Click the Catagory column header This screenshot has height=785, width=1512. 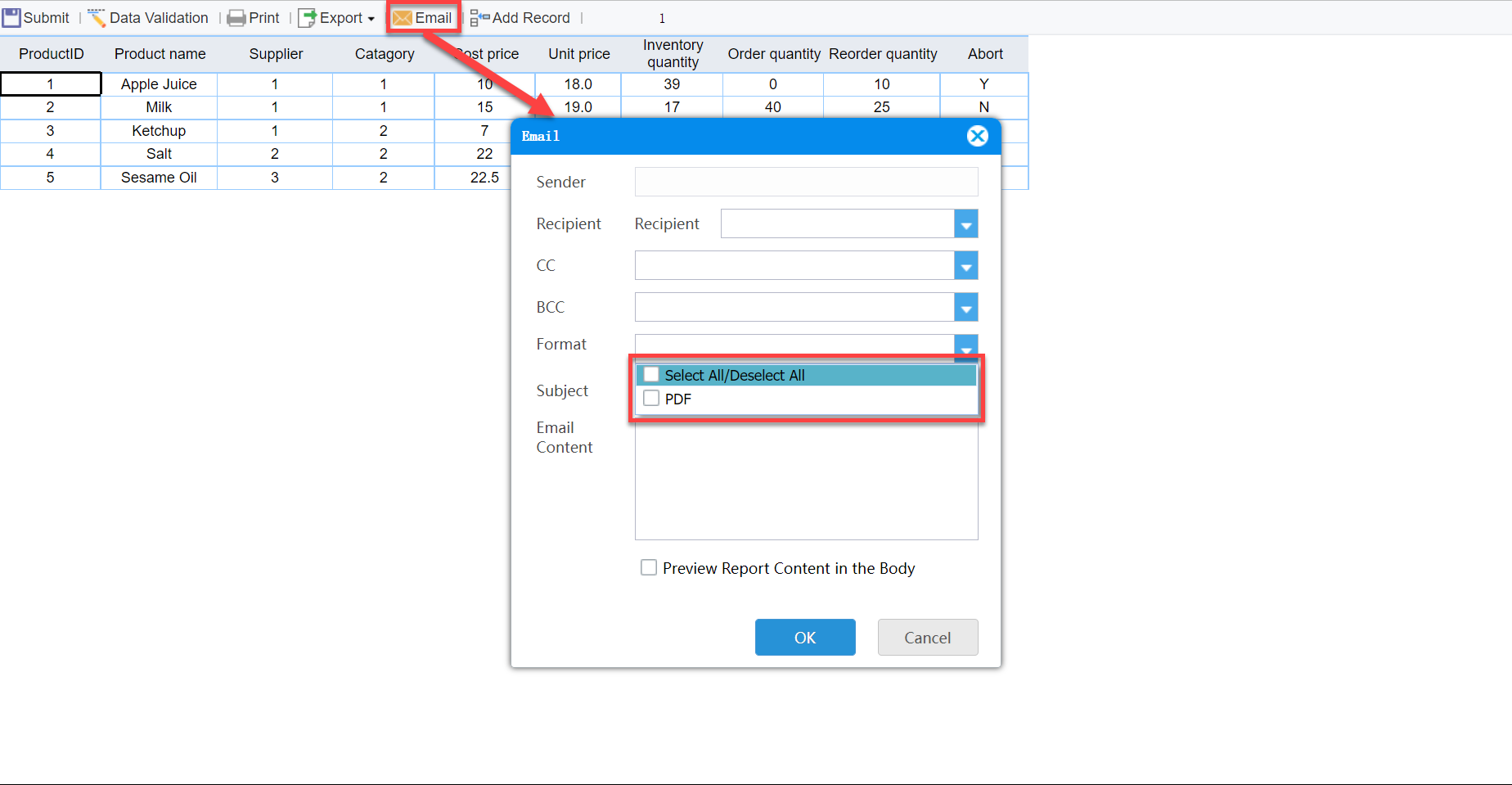pyautogui.click(x=384, y=54)
